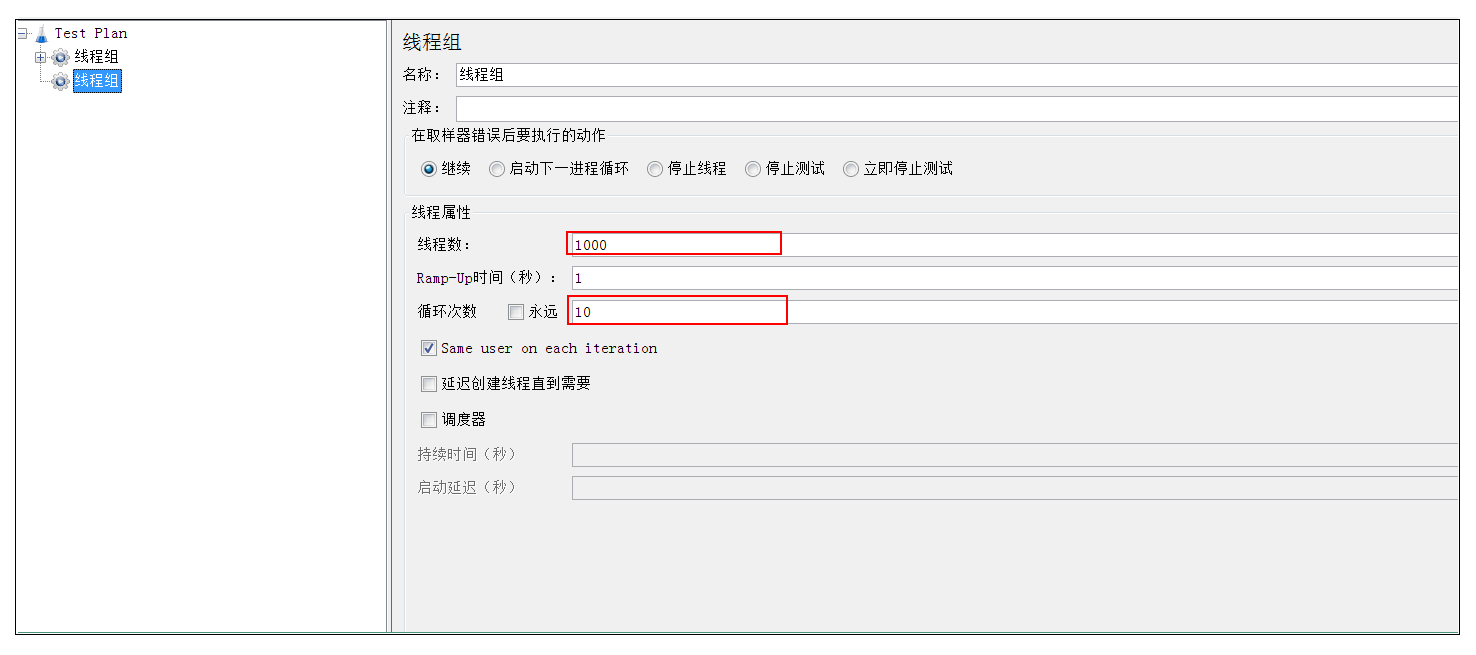Viewport: 1476px width, 655px height.
Task: Choose 立即停止测试 radio option
Action: pos(897,169)
